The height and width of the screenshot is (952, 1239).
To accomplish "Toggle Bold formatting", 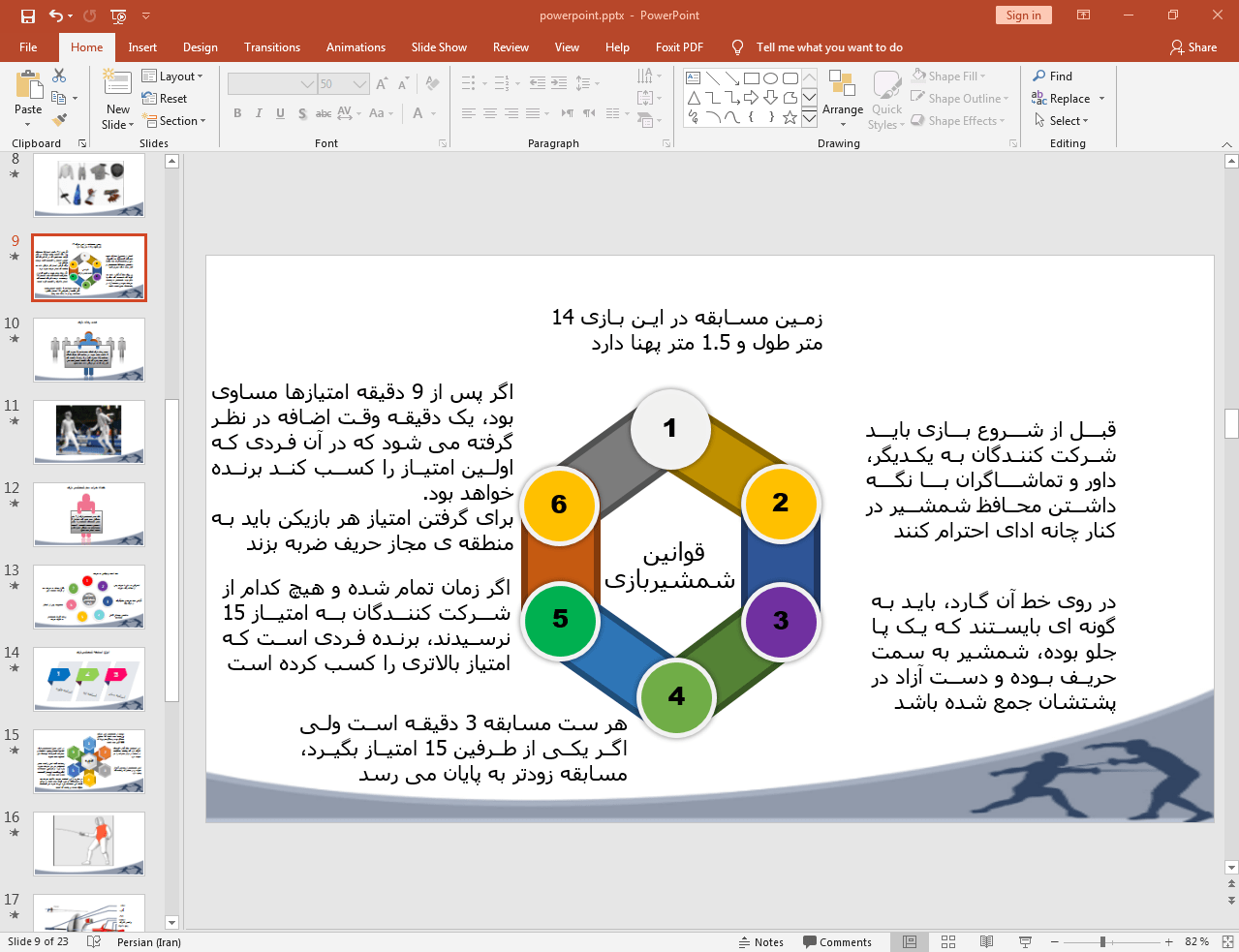I will (237, 113).
